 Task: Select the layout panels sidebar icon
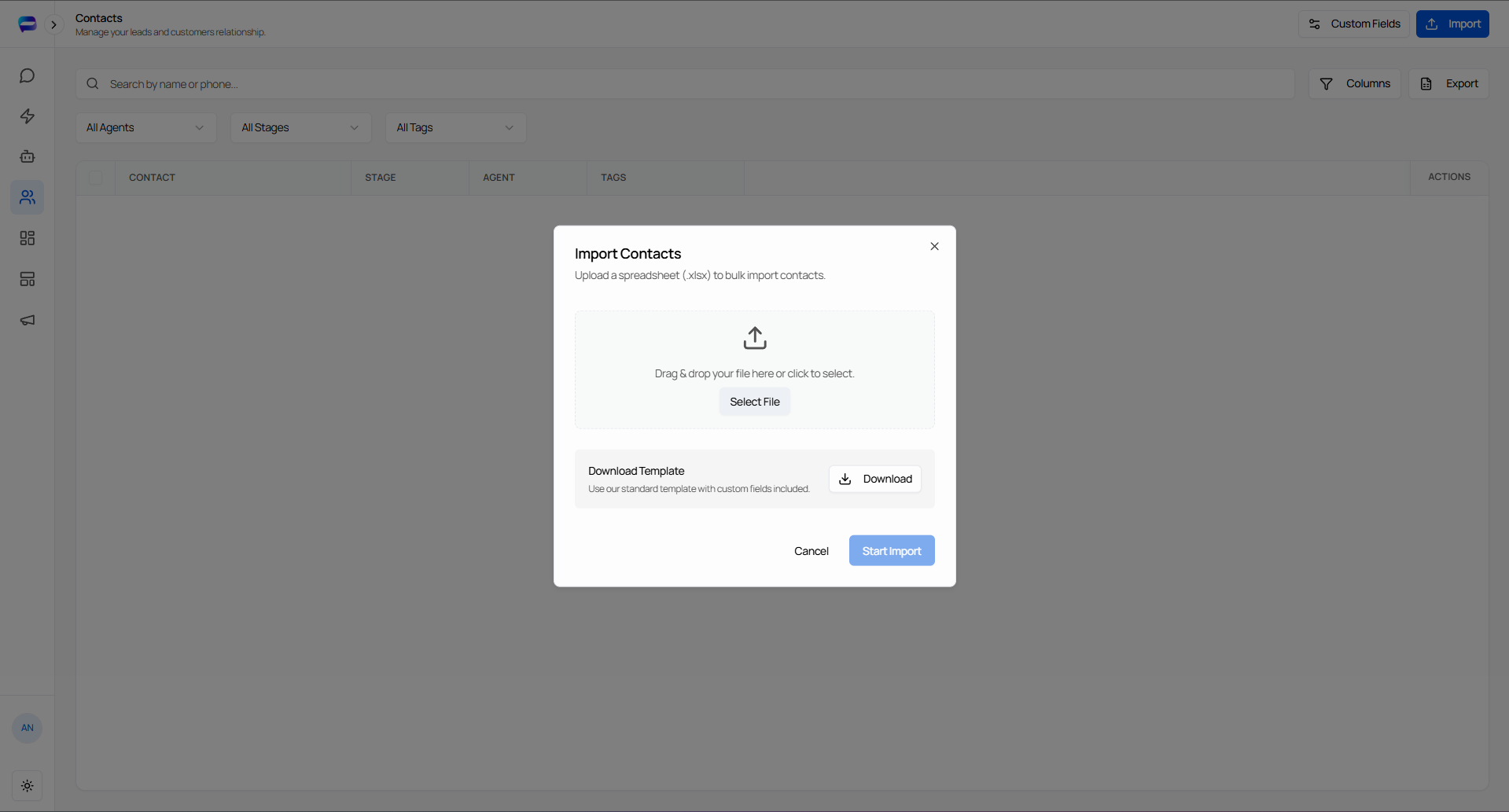point(27,279)
